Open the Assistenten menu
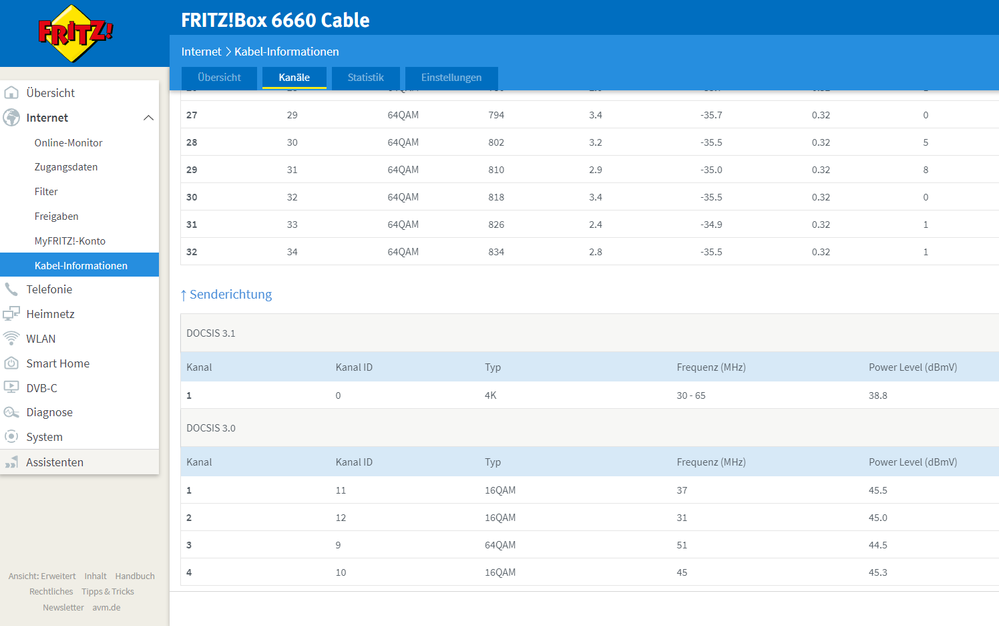The width and height of the screenshot is (999, 626). click(x=54, y=462)
